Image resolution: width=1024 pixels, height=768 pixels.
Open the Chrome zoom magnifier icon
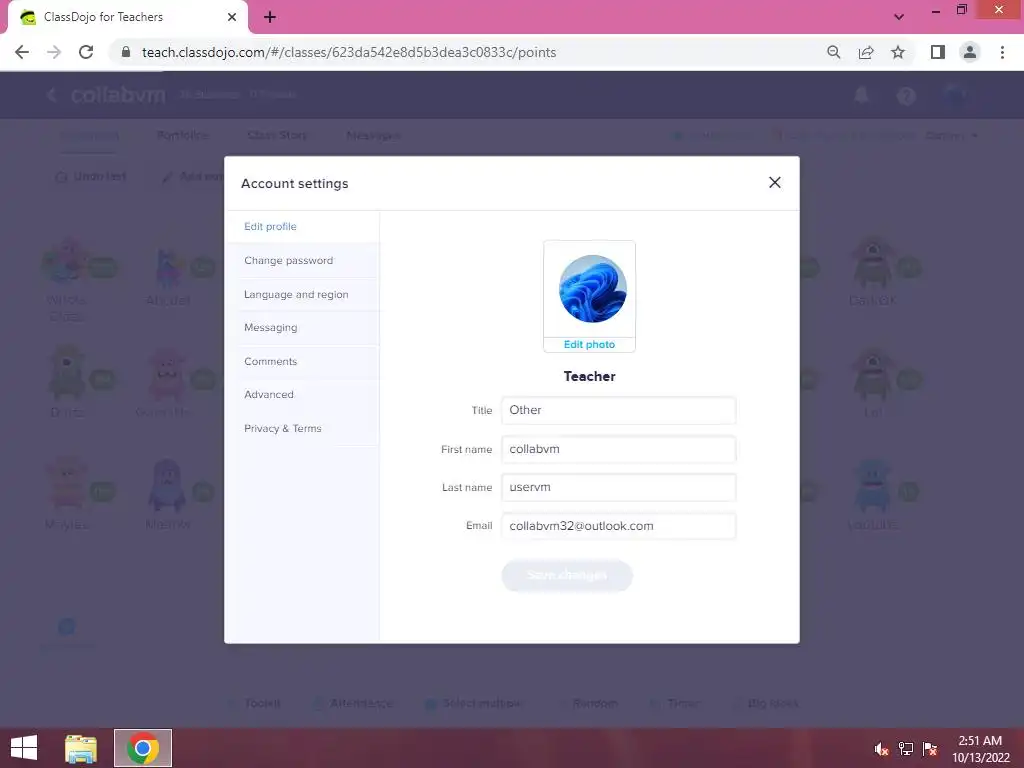pyautogui.click(x=833, y=52)
